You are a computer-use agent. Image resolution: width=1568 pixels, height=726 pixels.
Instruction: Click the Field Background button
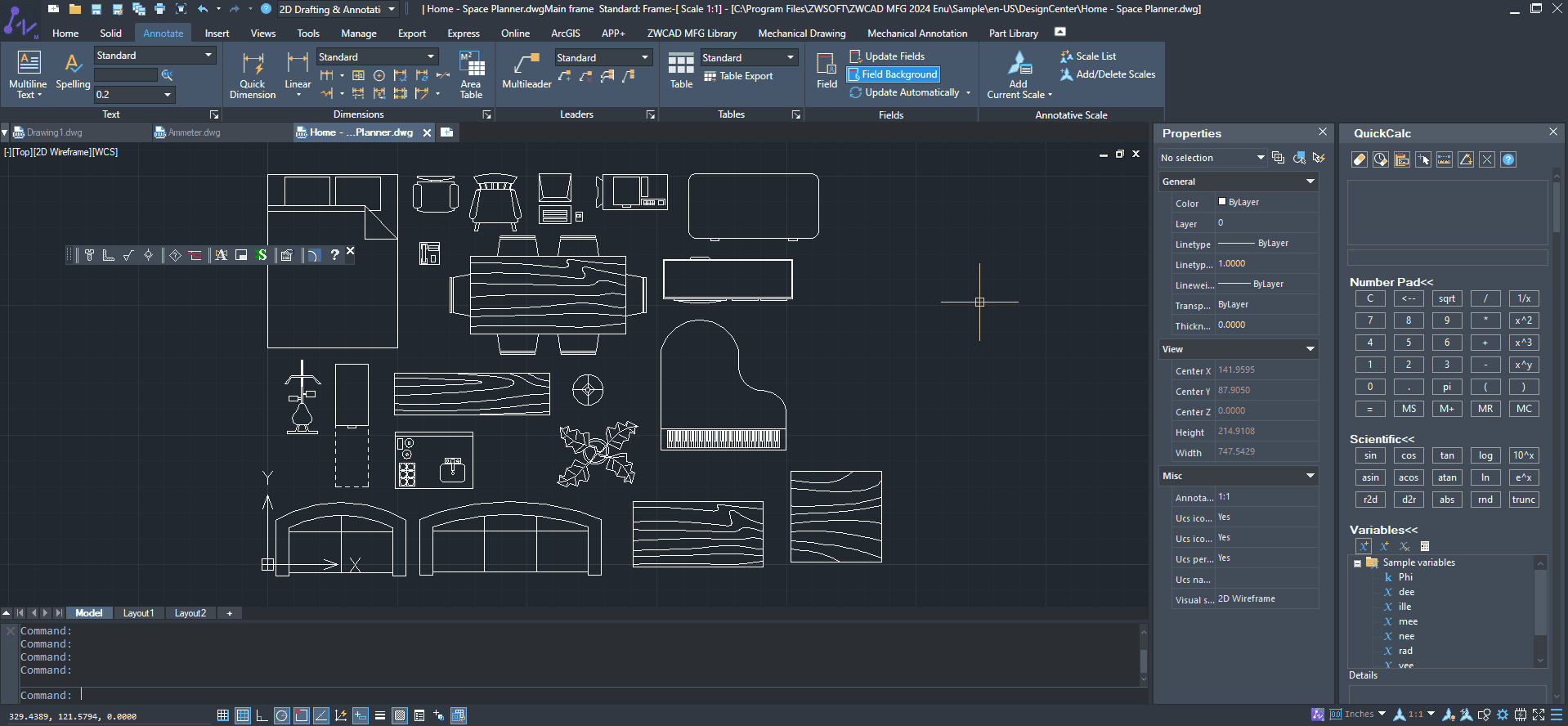click(893, 74)
